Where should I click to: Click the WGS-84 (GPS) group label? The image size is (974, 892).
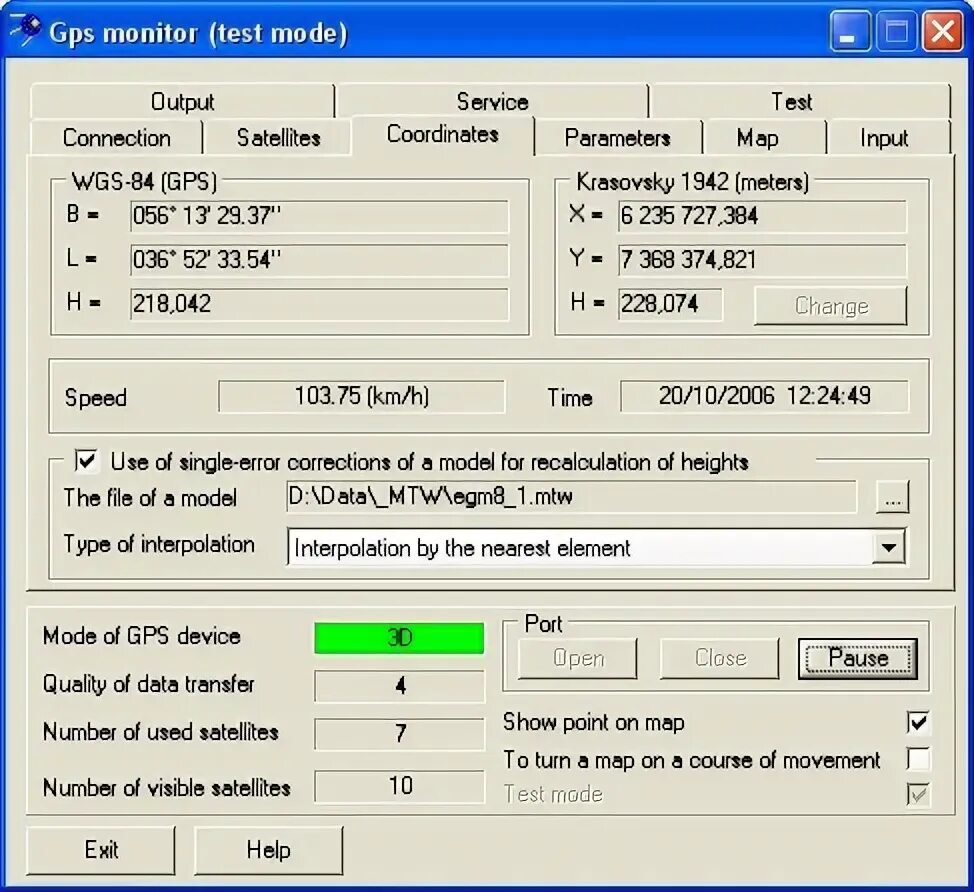click(144, 182)
